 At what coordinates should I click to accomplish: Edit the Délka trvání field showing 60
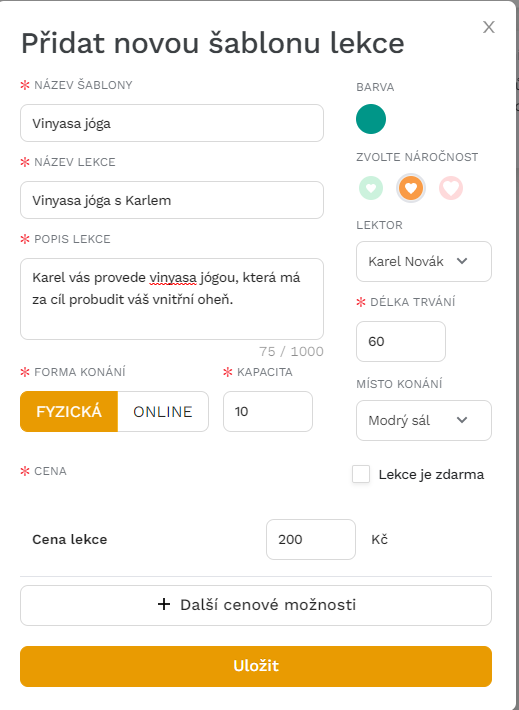click(x=401, y=341)
